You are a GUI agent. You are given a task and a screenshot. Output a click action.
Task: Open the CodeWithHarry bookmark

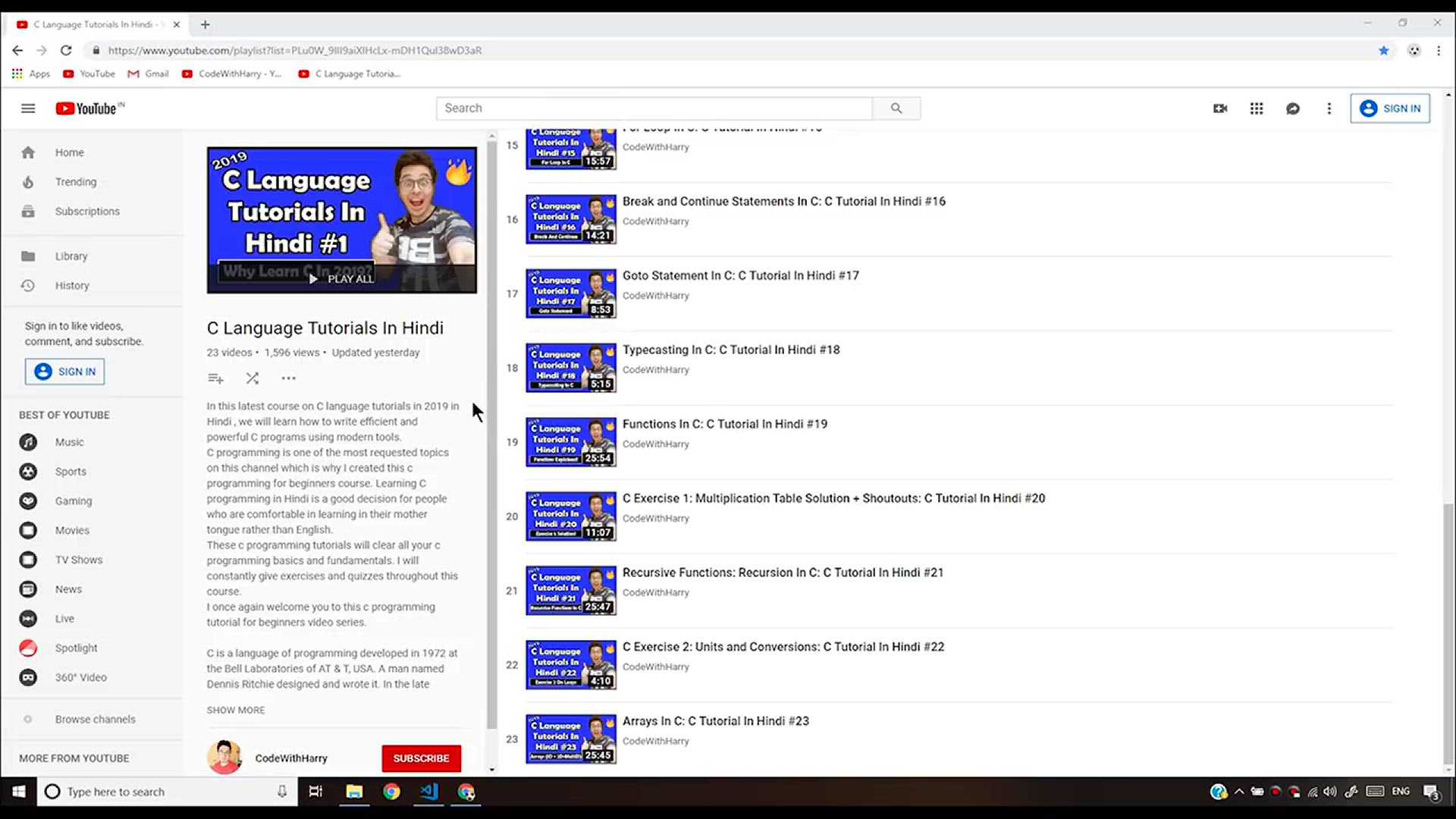tap(232, 74)
